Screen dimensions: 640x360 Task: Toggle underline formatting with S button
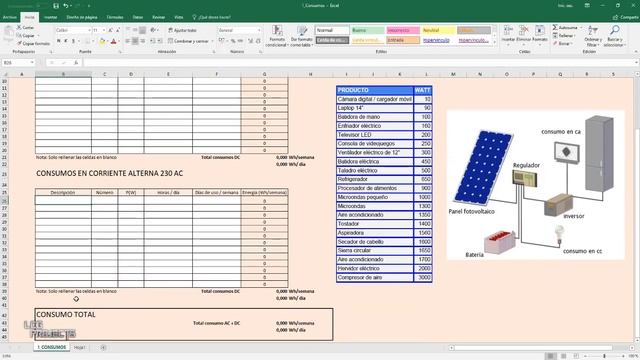(73, 41)
